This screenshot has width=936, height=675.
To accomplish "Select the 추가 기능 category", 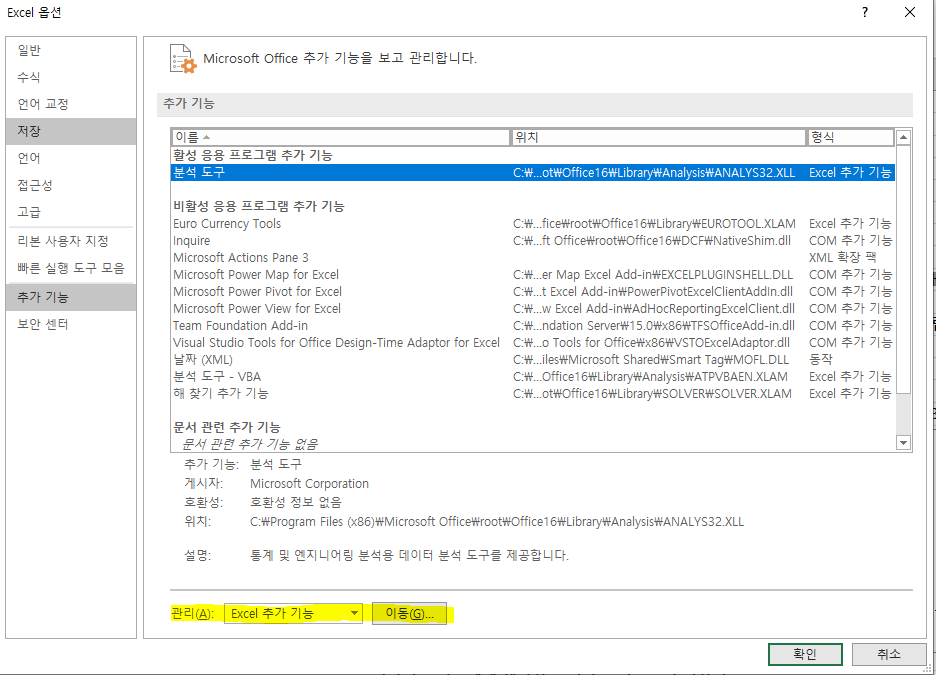I will click(70, 297).
